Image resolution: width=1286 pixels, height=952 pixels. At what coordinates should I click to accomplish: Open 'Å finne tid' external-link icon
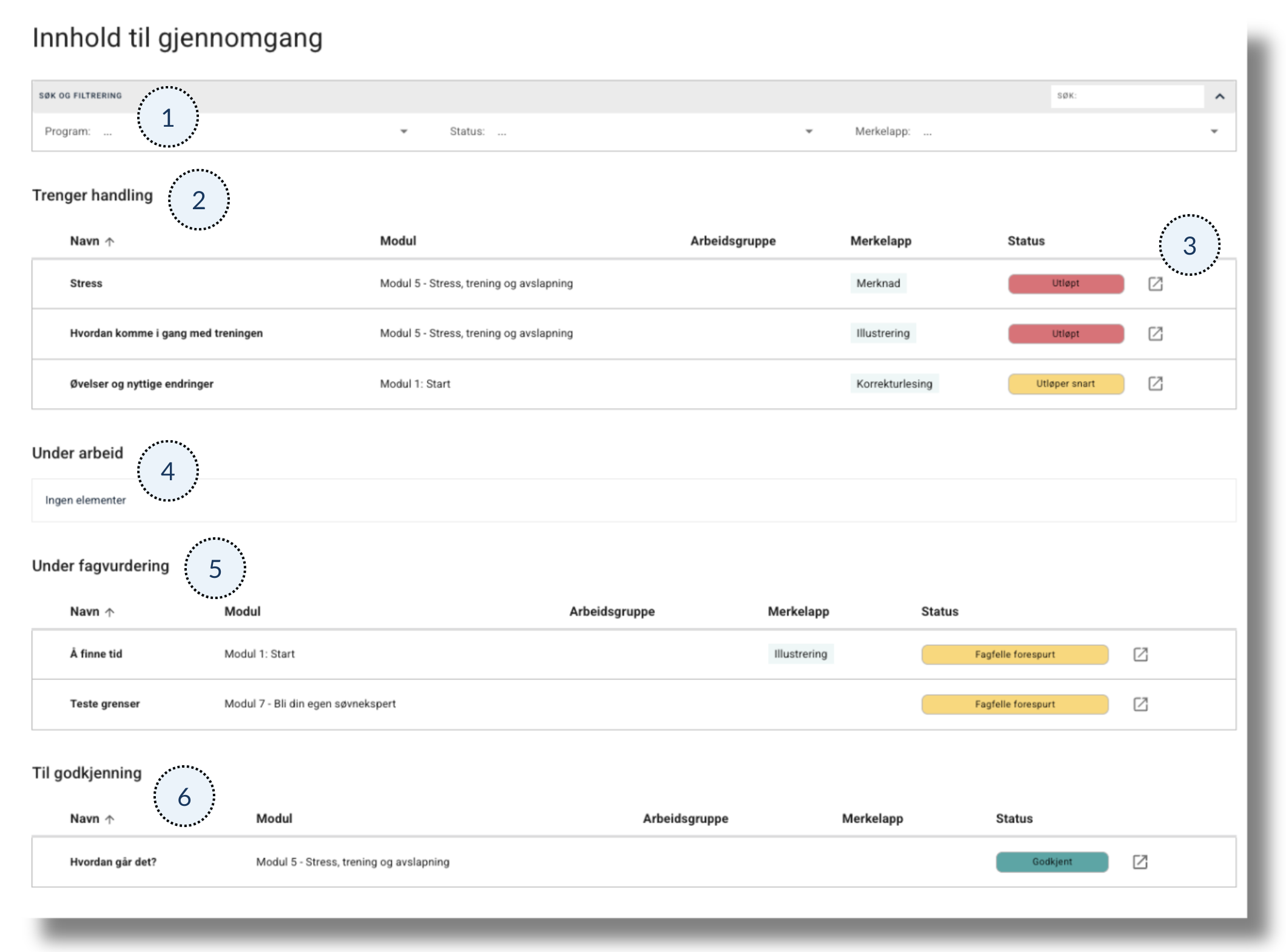(1140, 654)
